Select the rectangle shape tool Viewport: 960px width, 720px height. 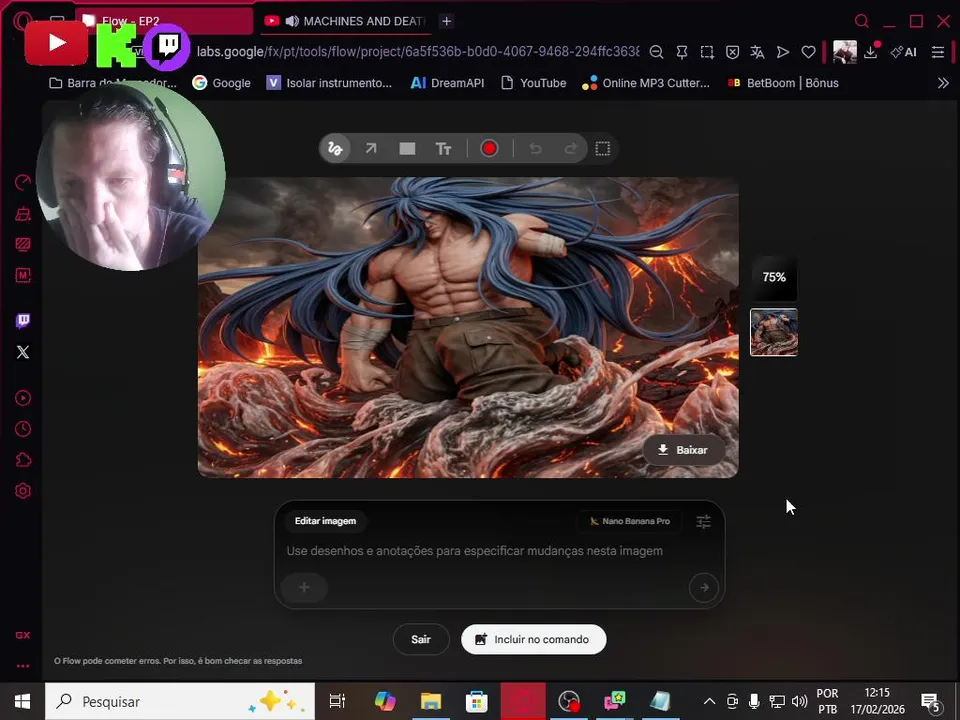(407, 149)
